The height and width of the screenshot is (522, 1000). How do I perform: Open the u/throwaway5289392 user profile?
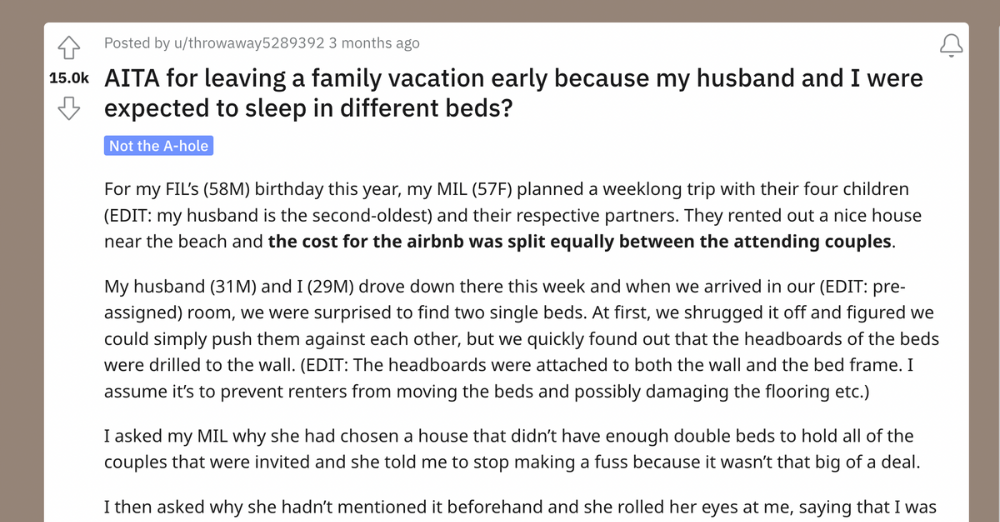point(249,43)
